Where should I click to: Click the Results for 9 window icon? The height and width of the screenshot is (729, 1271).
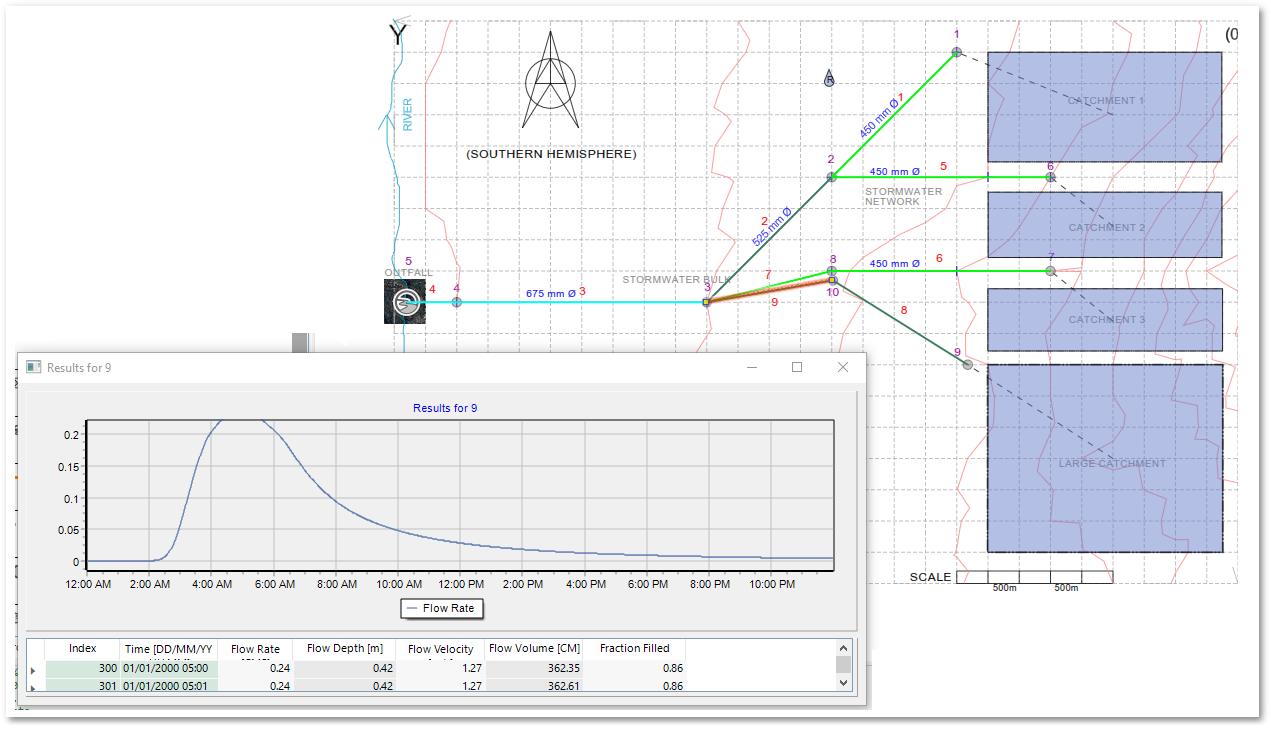[33, 367]
